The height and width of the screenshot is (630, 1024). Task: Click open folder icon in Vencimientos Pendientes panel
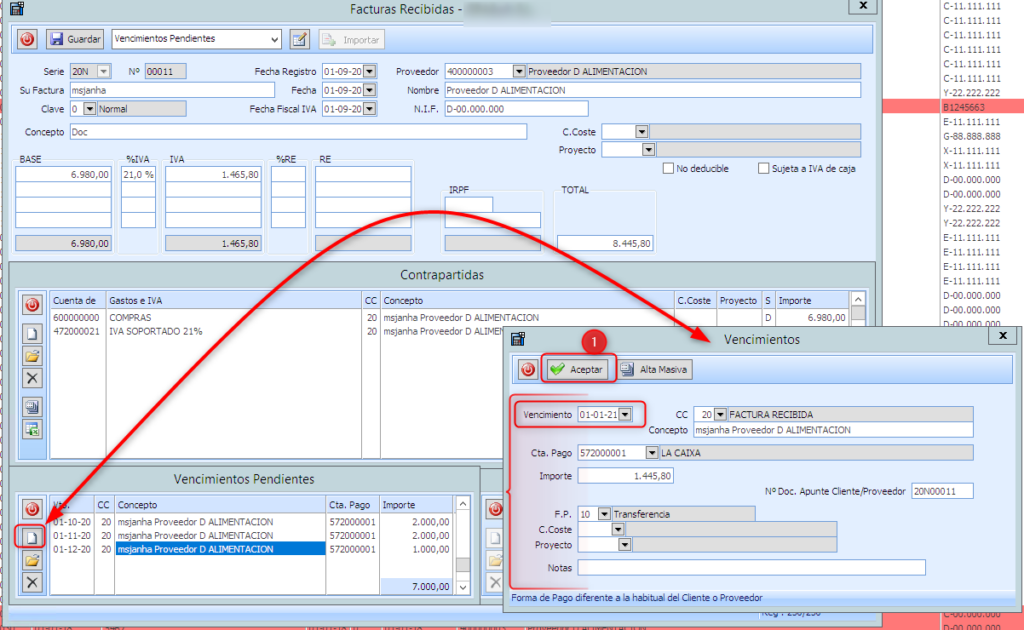point(32,560)
